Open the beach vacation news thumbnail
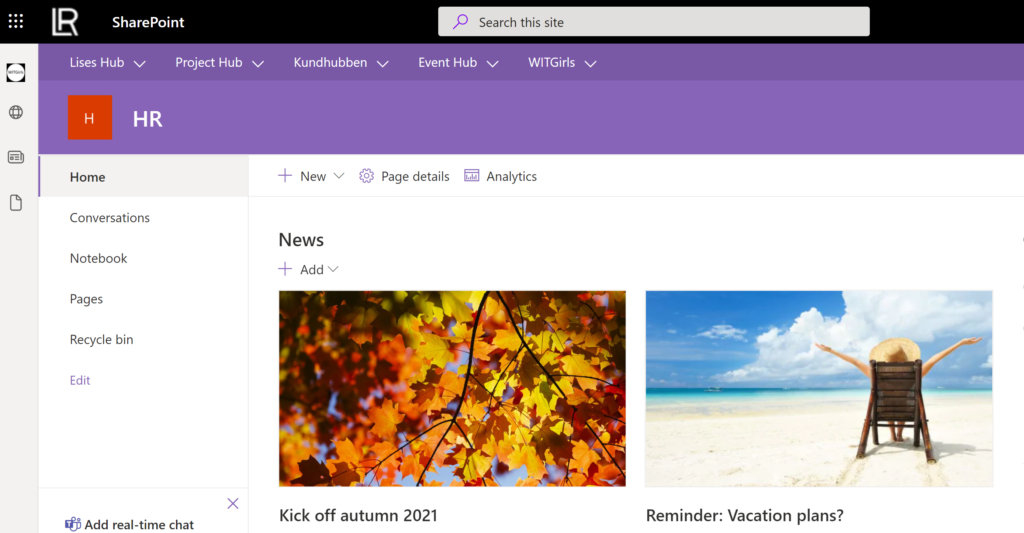 [x=818, y=388]
